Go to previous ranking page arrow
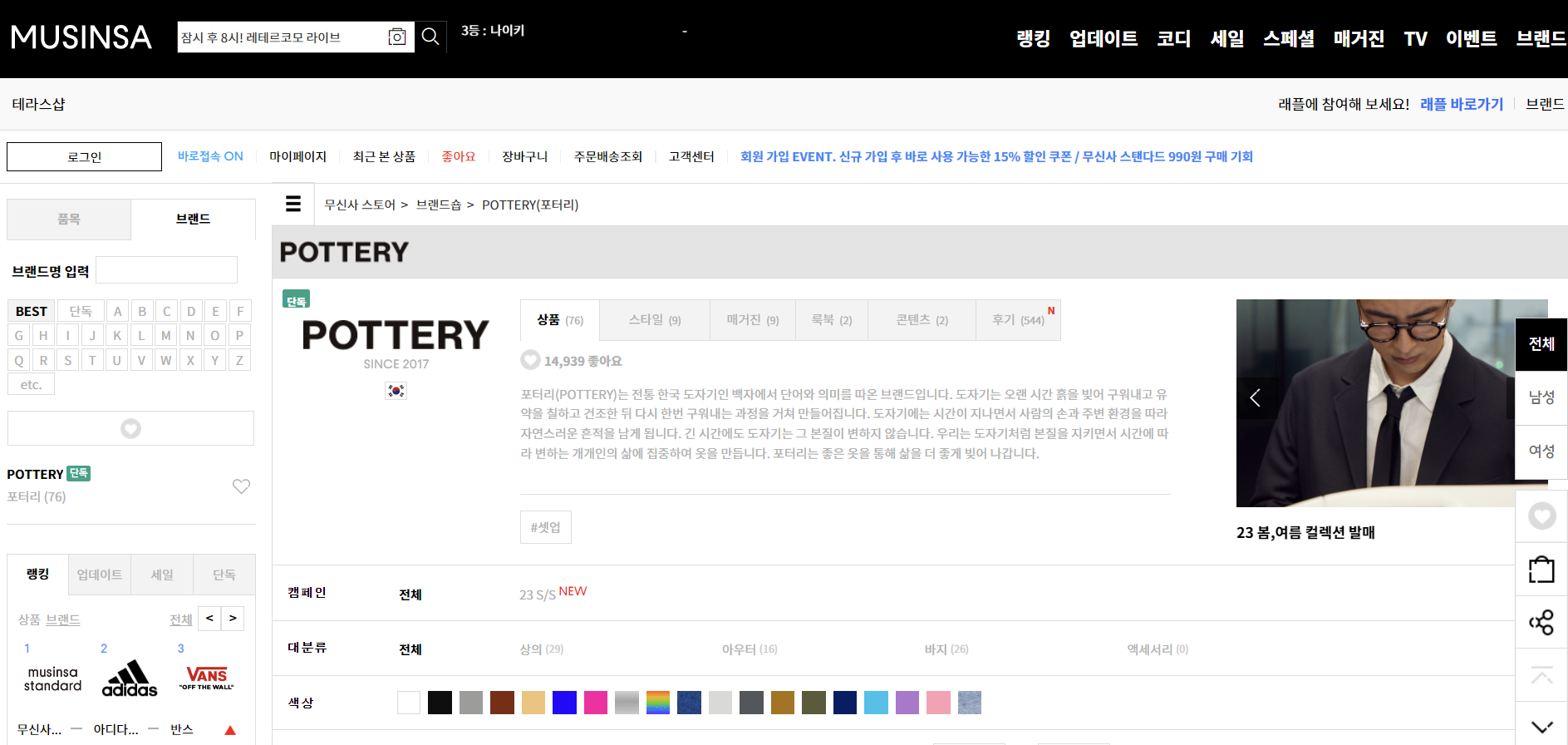The width and height of the screenshot is (1568, 745). coord(209,618)
